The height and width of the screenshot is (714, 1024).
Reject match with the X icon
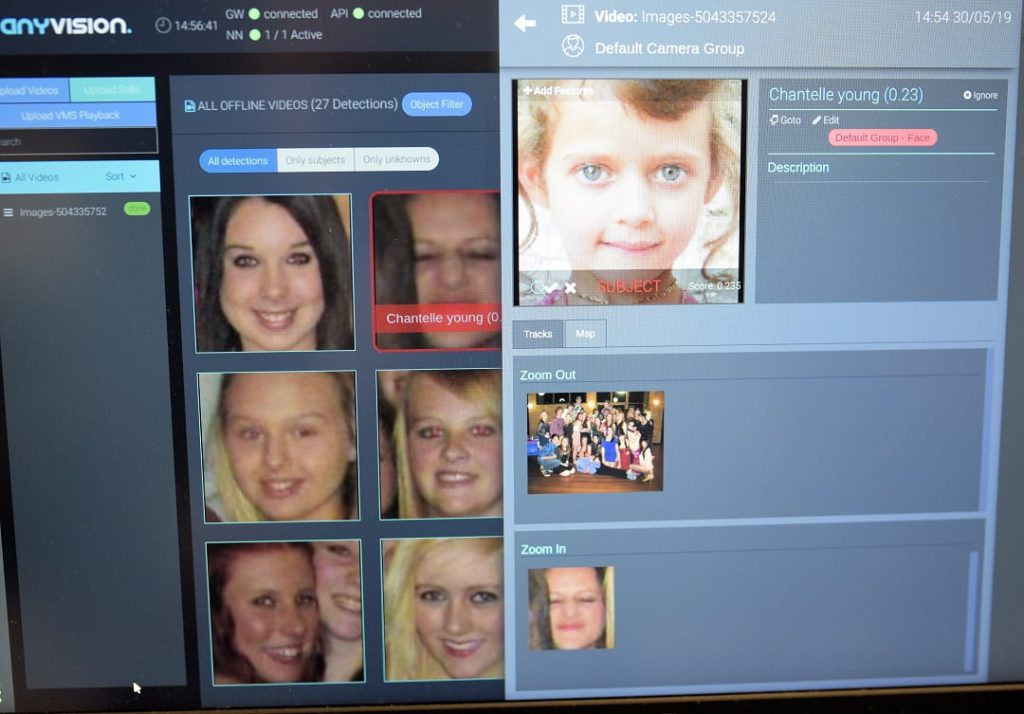pyautogui.click(x=570, y=288)
